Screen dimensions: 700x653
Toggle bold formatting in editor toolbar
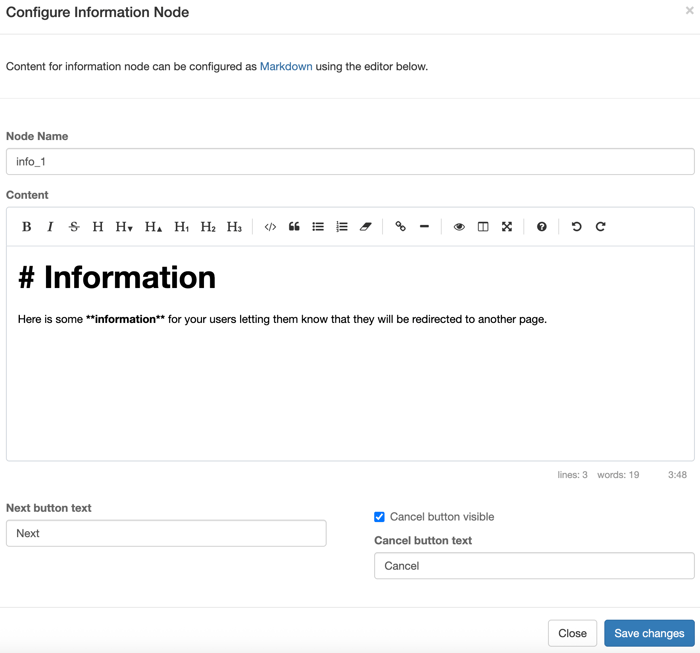(x=27, y=227)
